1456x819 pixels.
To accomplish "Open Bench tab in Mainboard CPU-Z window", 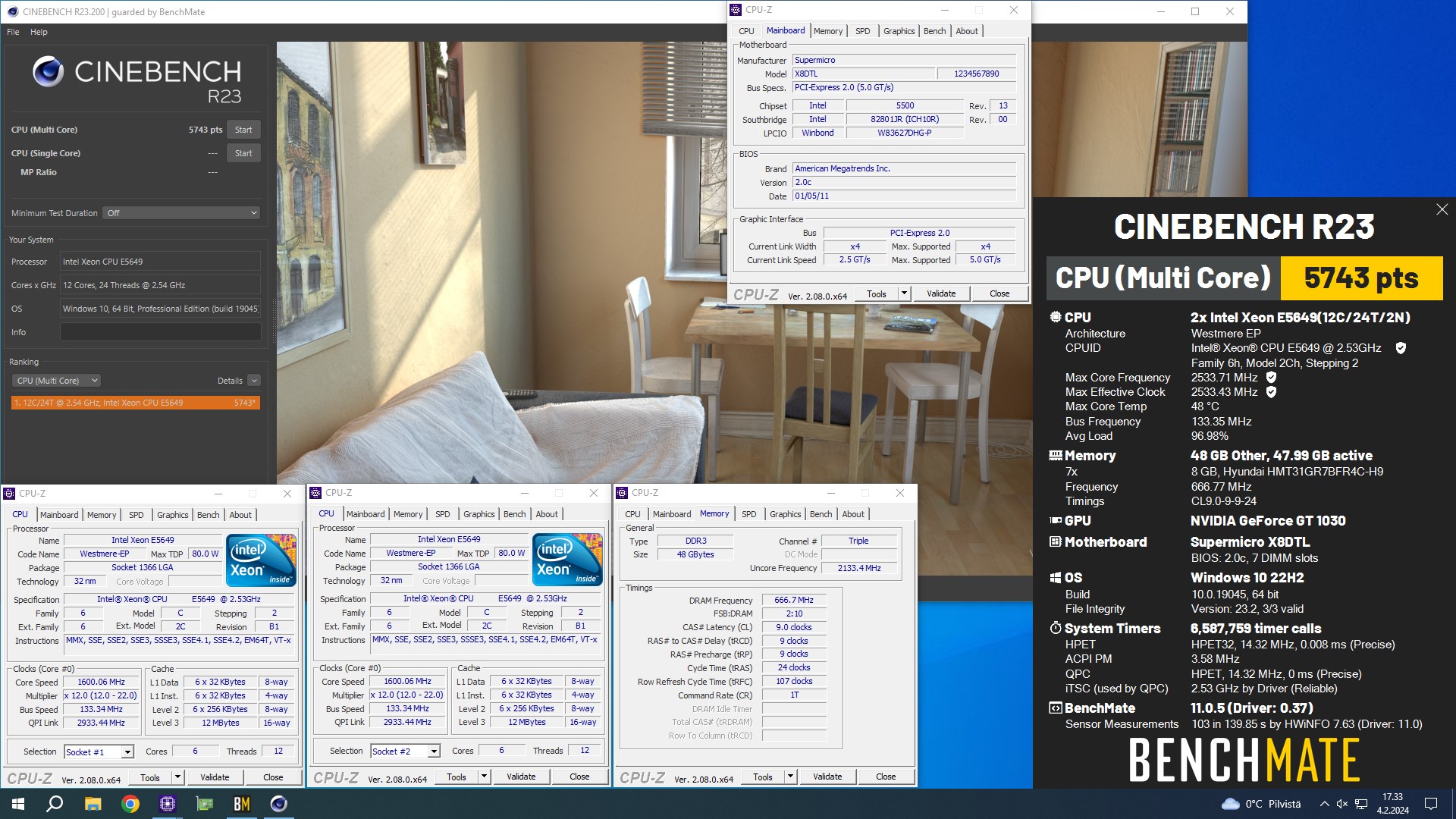I will (x=935, y=31).
